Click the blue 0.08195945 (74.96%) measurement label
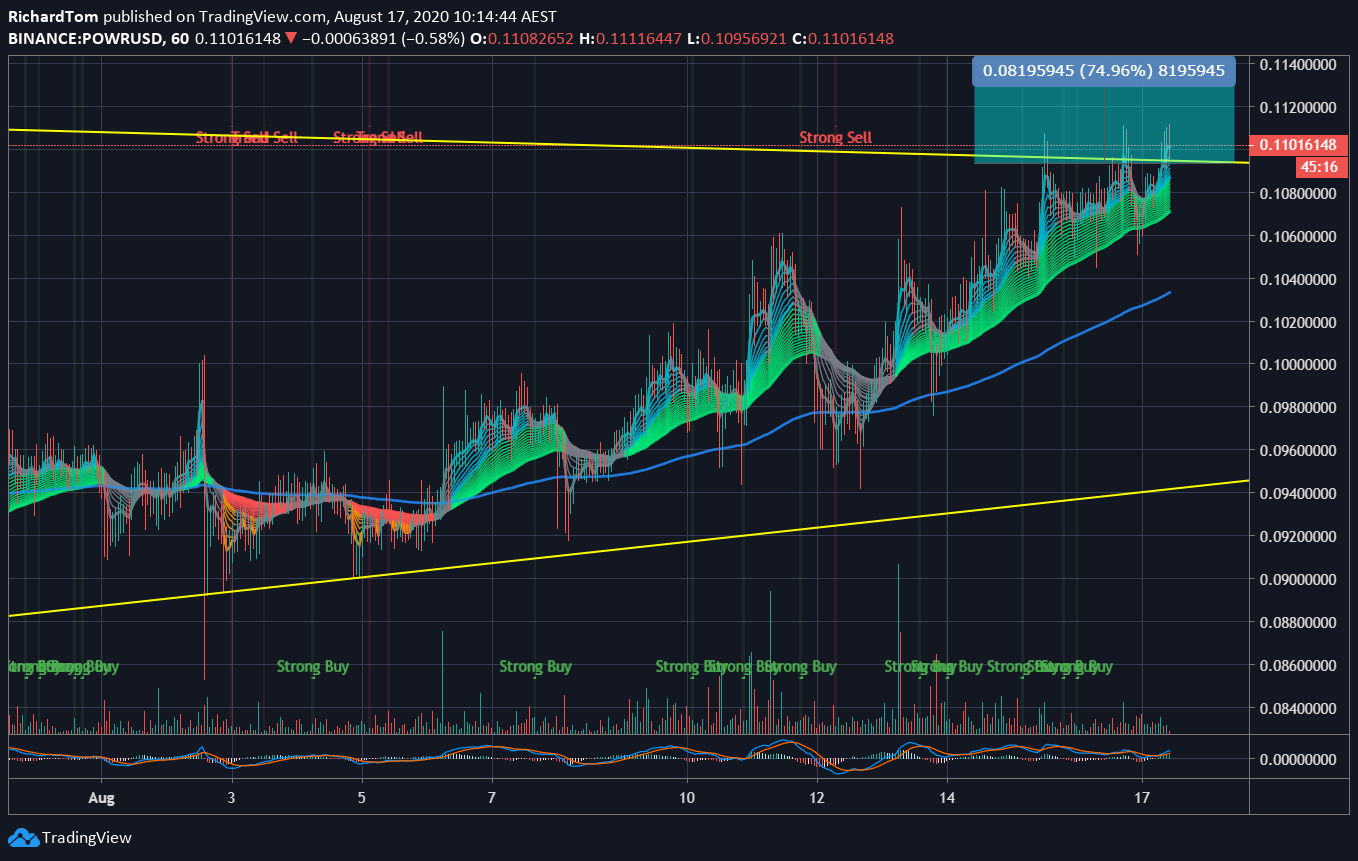 [x=1104, y=71]
